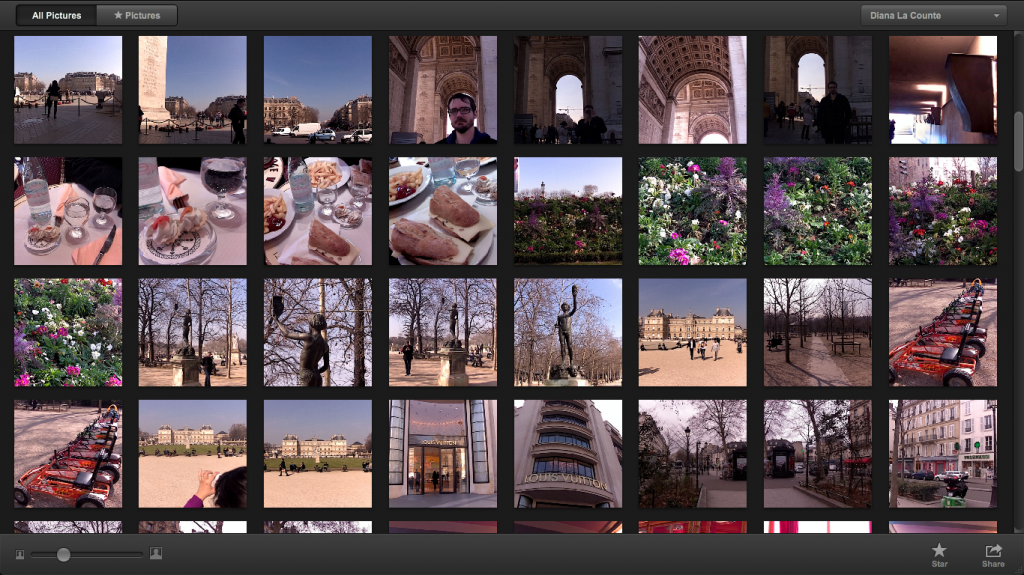Select the statue close-up from behind photo
The height and width of the screenshot is (575, 1024).
click(317, 333)
